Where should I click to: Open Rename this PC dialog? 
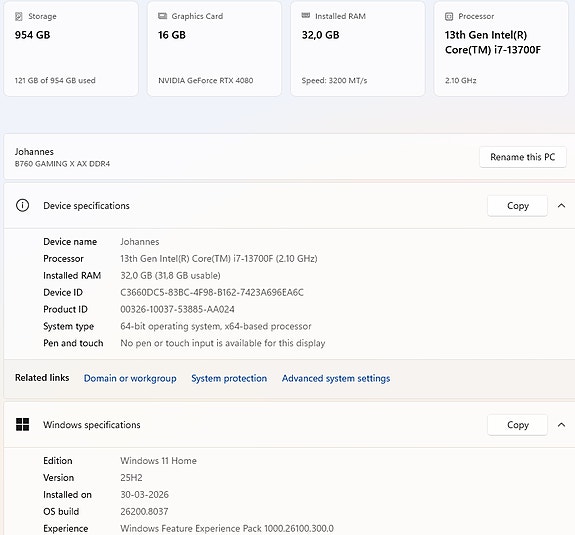click(523, 157)
